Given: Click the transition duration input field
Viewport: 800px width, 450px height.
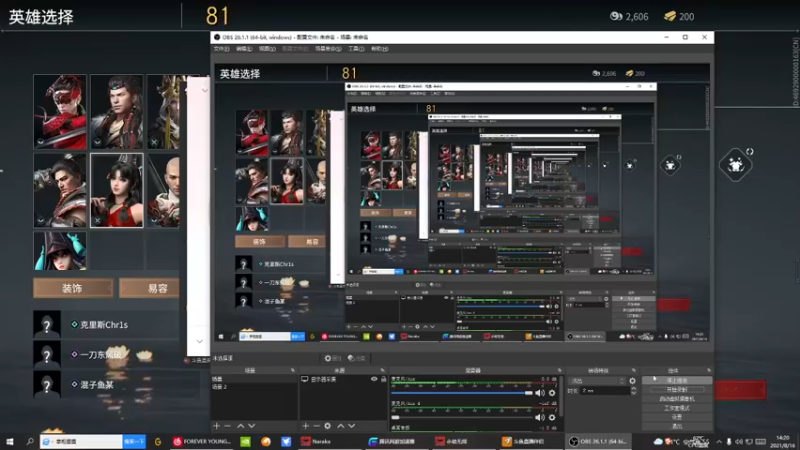Looking at the screenshot, I should pos(605,390).
